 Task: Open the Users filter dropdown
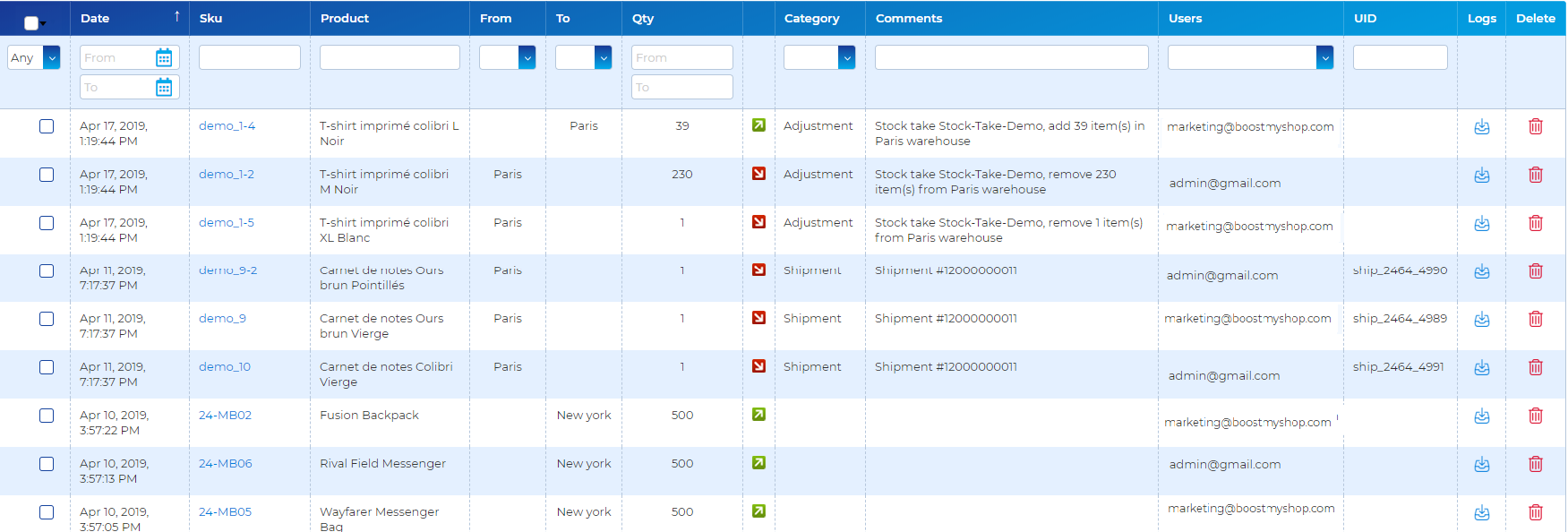(1250, 57)
